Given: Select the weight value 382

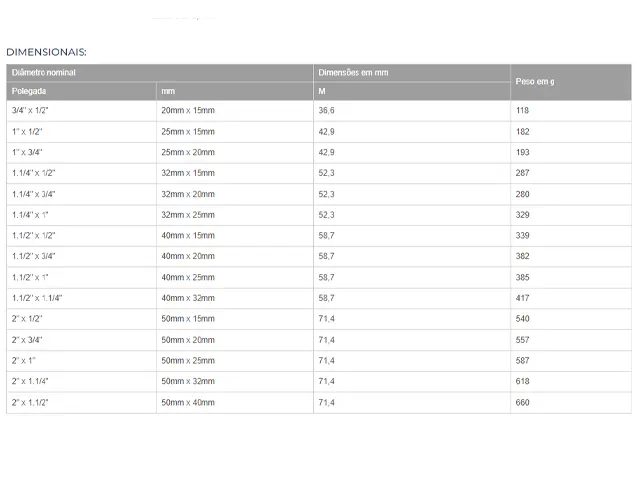Looking at the screenshot, I should tap(523, 257).
